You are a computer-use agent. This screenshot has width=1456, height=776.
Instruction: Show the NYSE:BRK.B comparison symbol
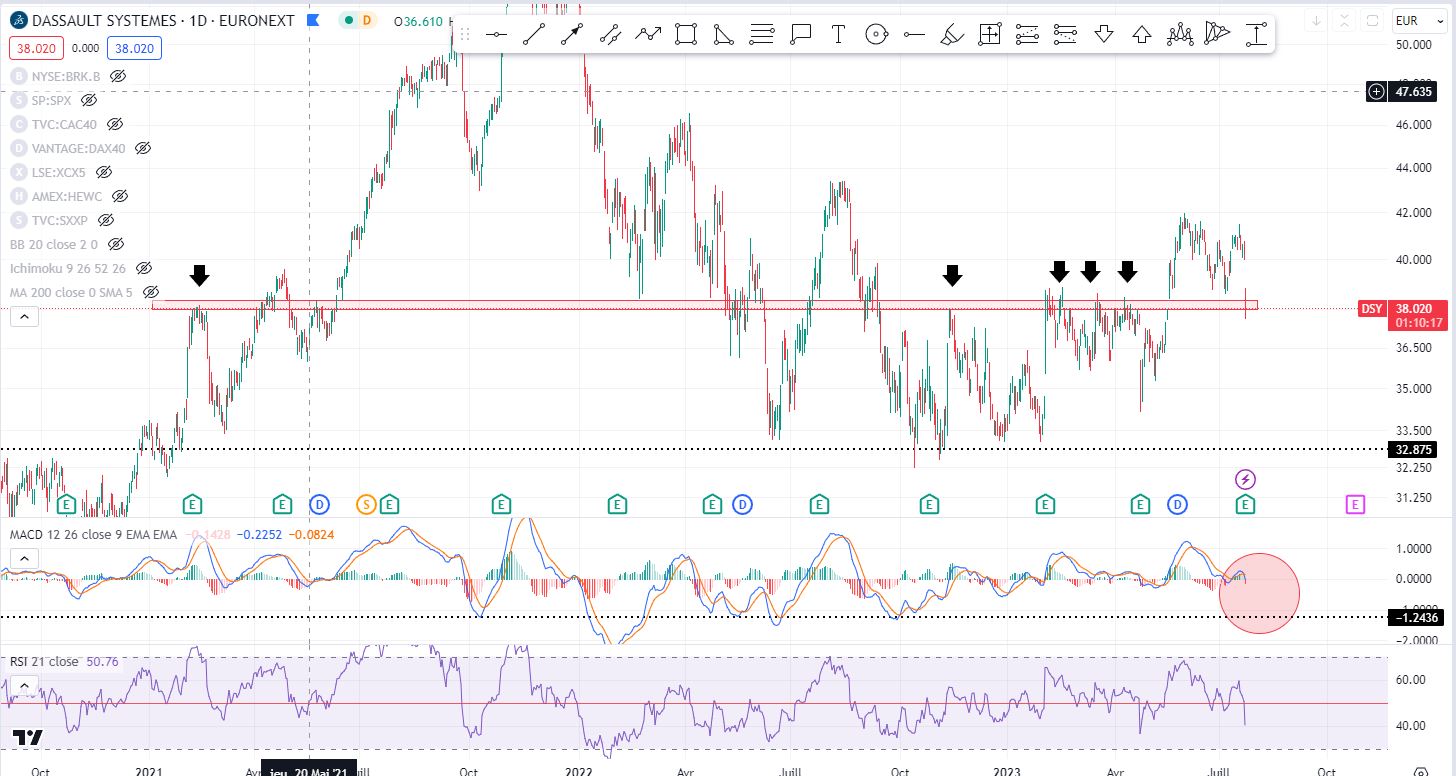pyautogui.click(x=118, y=76)
